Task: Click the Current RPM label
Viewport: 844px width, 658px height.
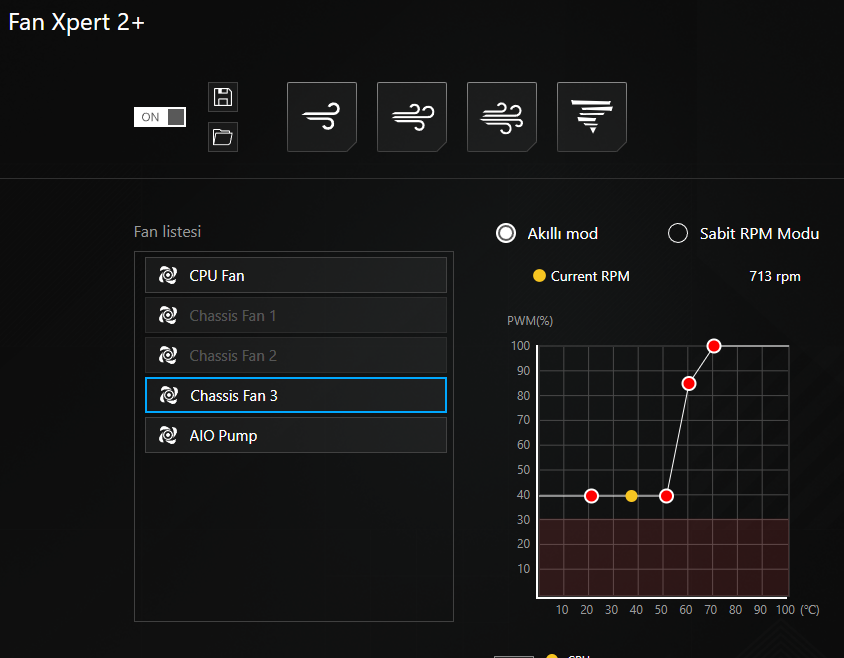Action: 590,276
